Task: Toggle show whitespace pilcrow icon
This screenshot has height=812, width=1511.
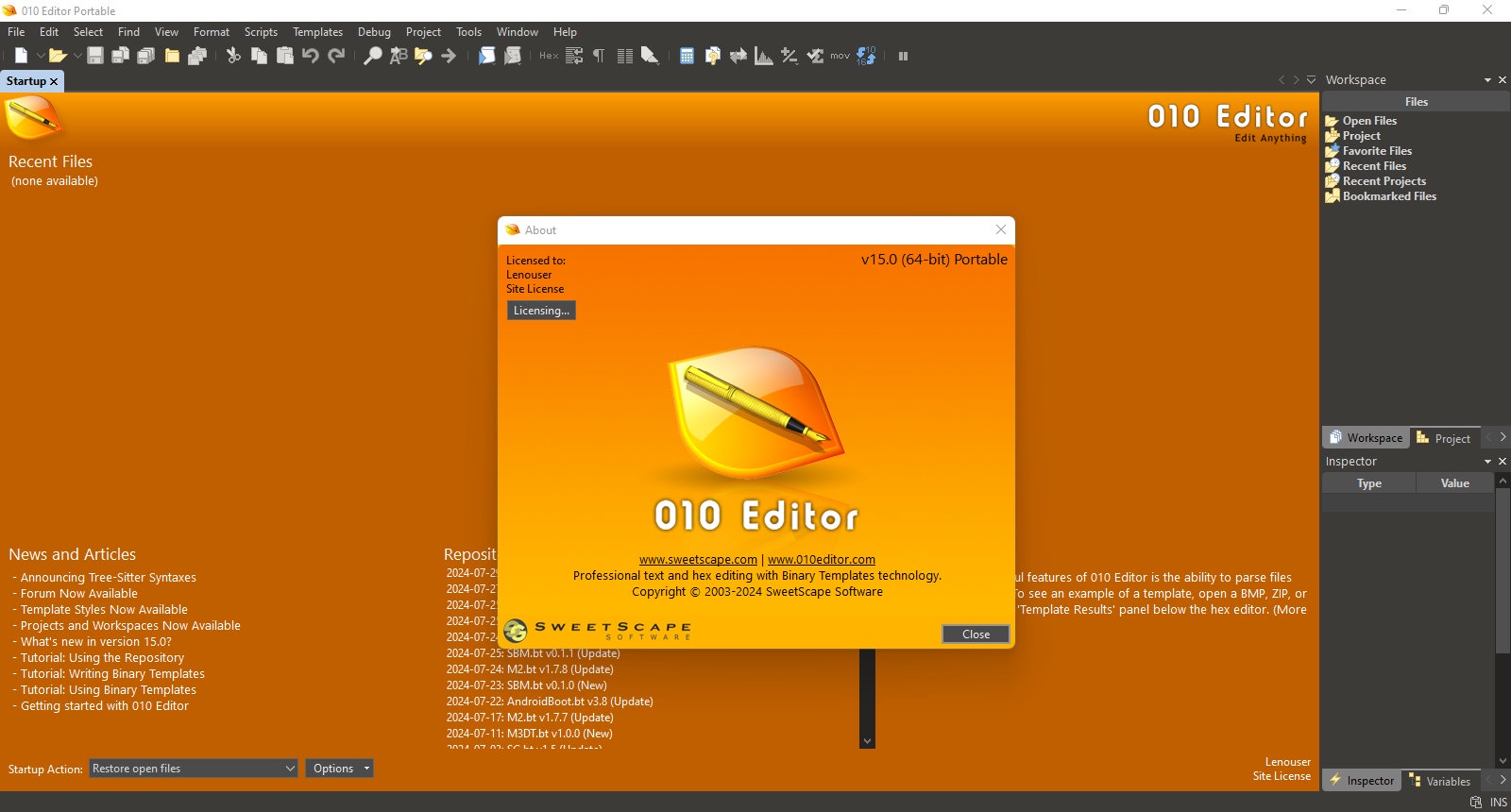Action: tap(599, 56)
